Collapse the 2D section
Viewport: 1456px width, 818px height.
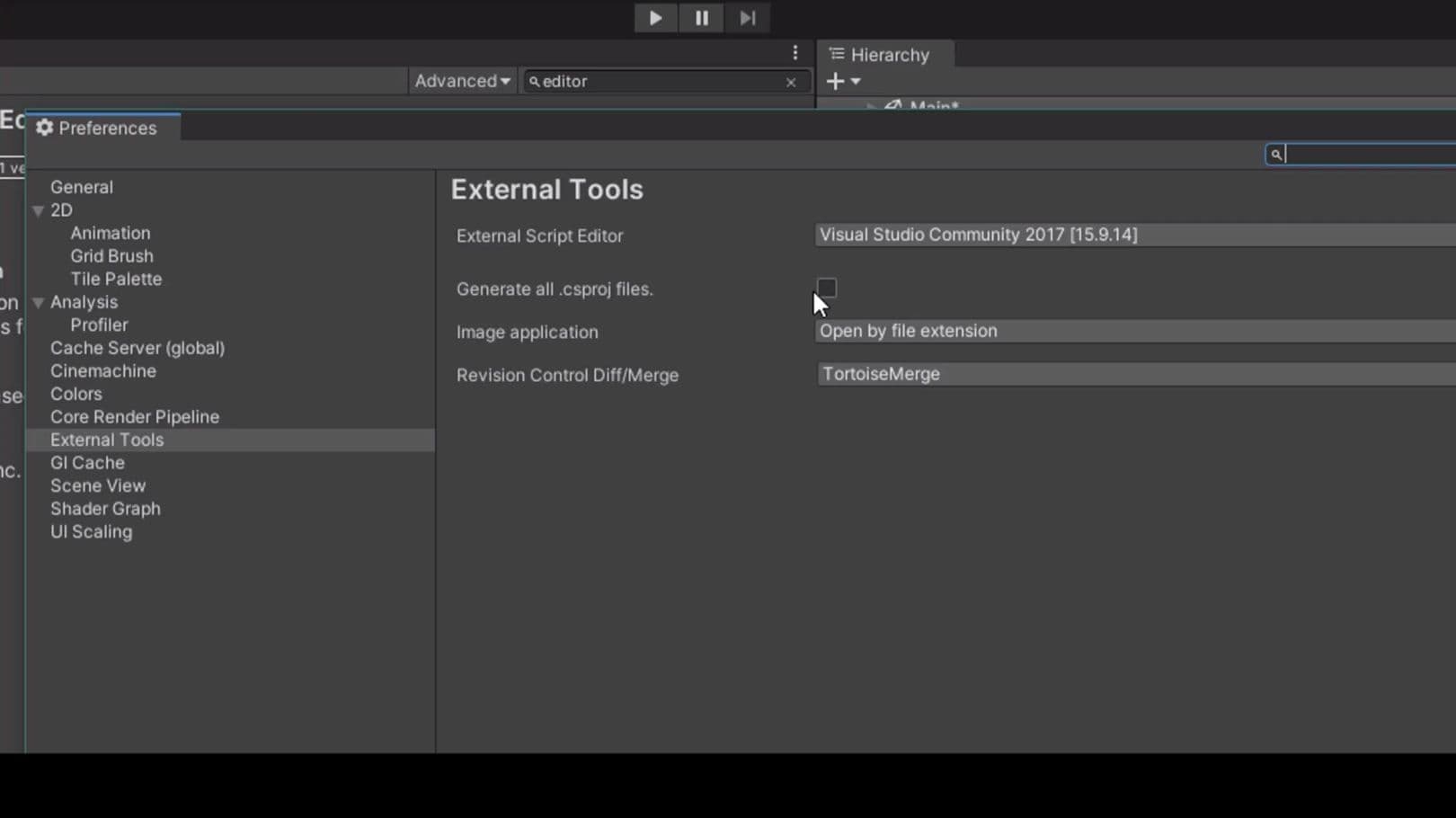click(38, 209)
